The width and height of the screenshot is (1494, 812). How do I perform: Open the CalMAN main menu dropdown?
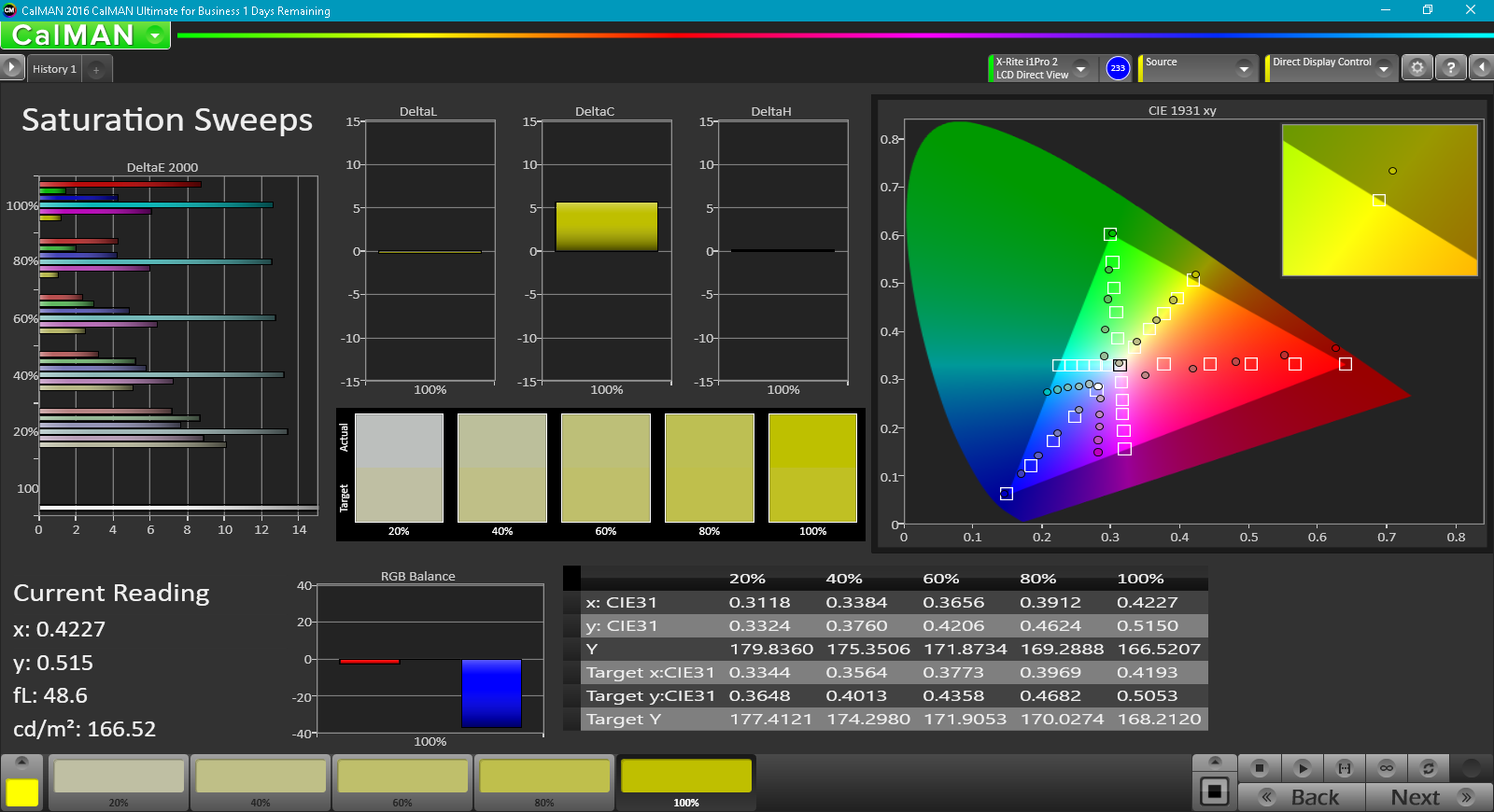(155, 35)
